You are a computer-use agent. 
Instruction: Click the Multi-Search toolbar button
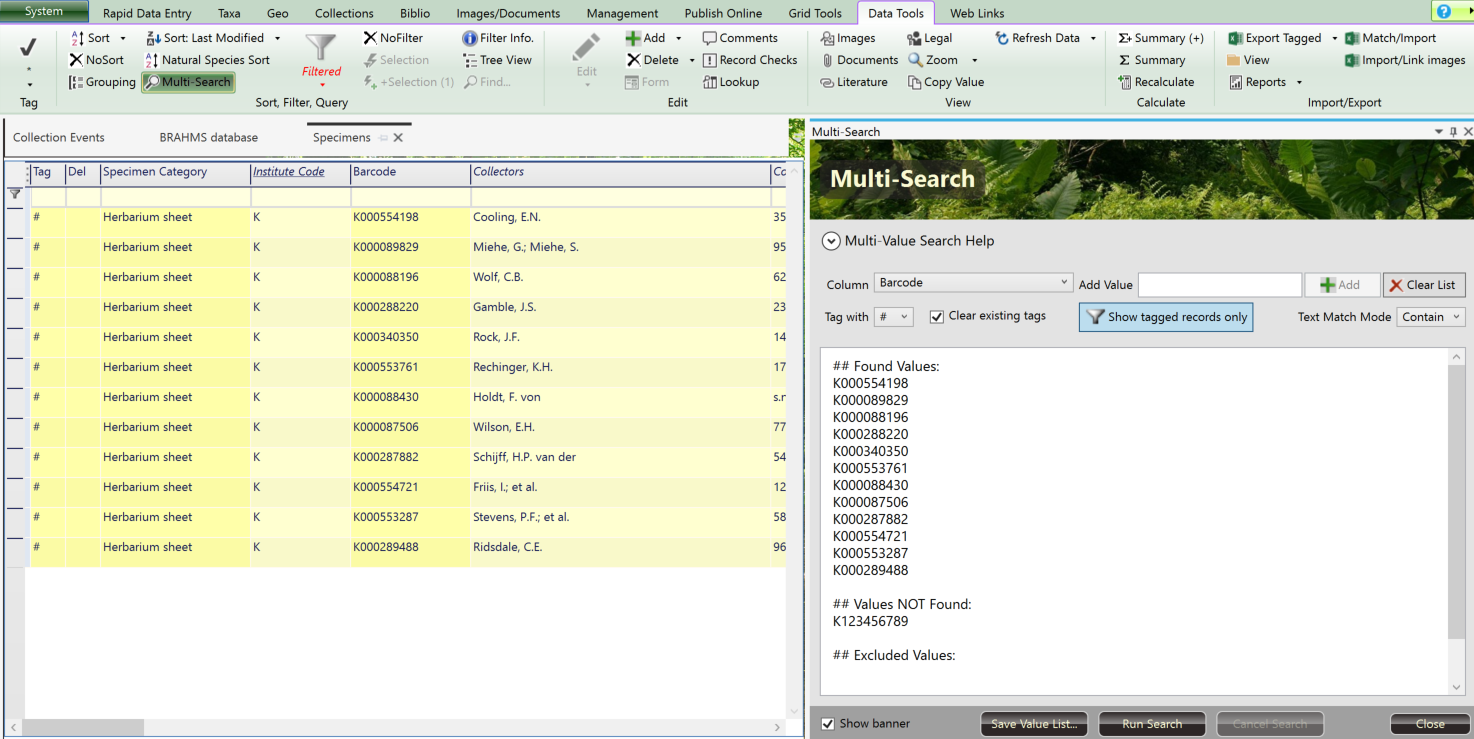[188, 82]
